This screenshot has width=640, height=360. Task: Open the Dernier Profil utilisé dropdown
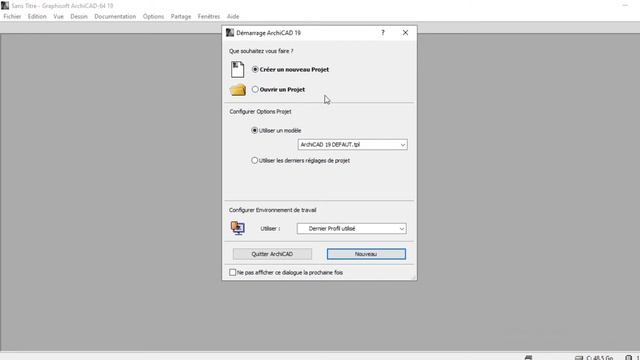click(352, 229)
